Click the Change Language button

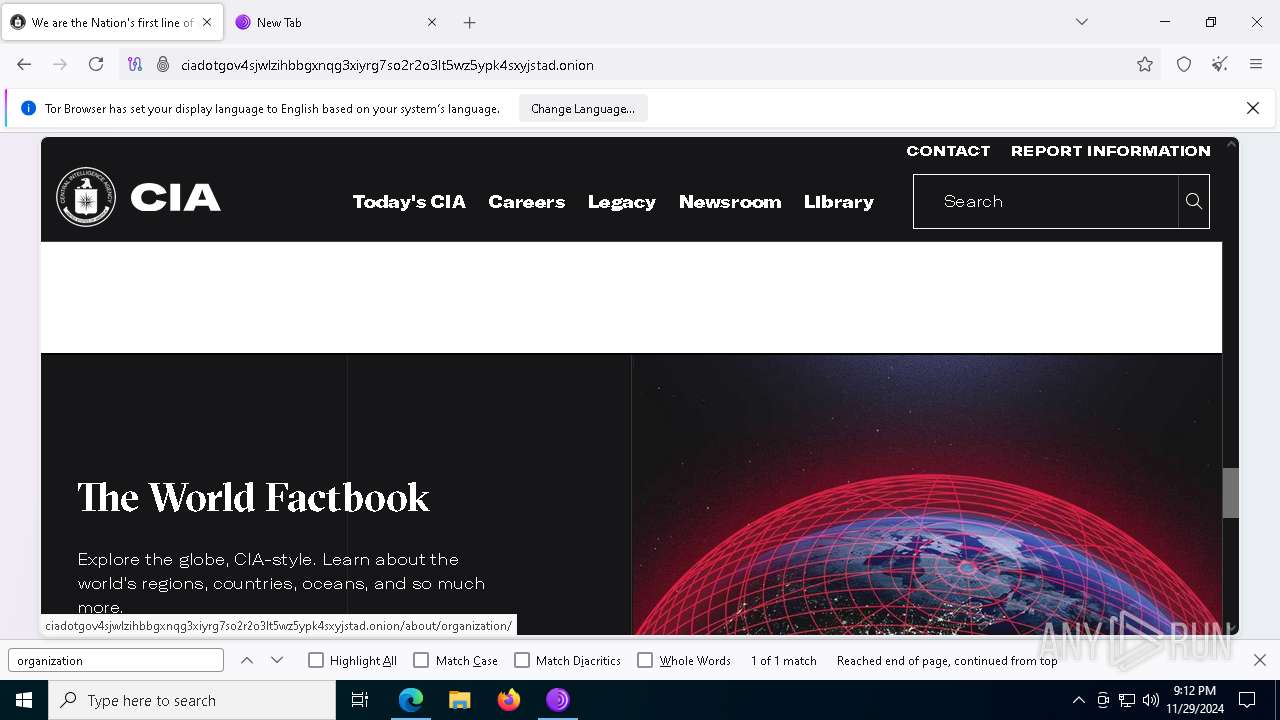(583, 108)
